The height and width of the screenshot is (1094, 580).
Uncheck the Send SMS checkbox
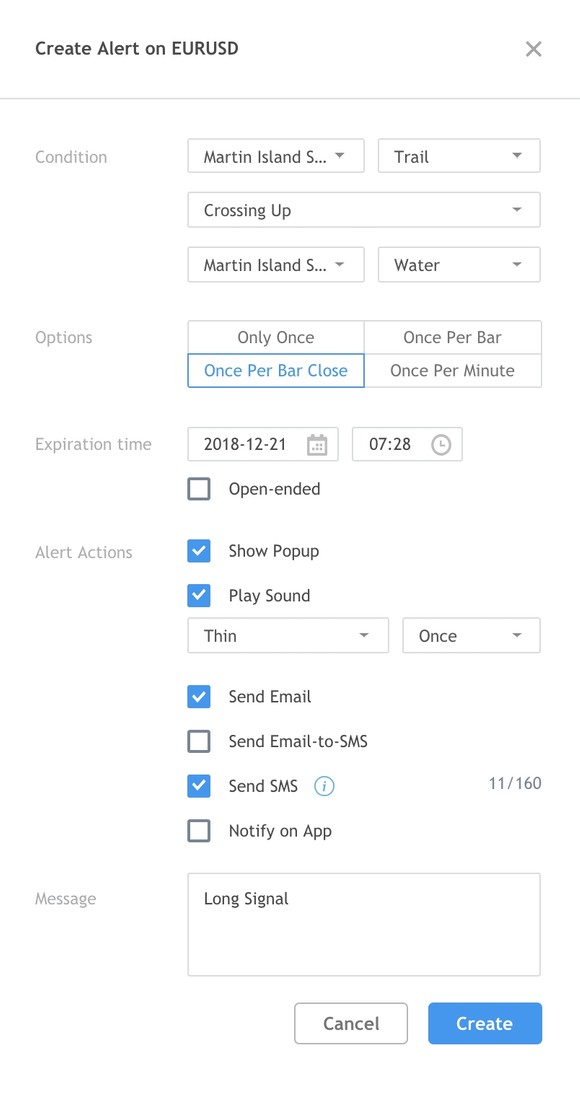point(199,786)
